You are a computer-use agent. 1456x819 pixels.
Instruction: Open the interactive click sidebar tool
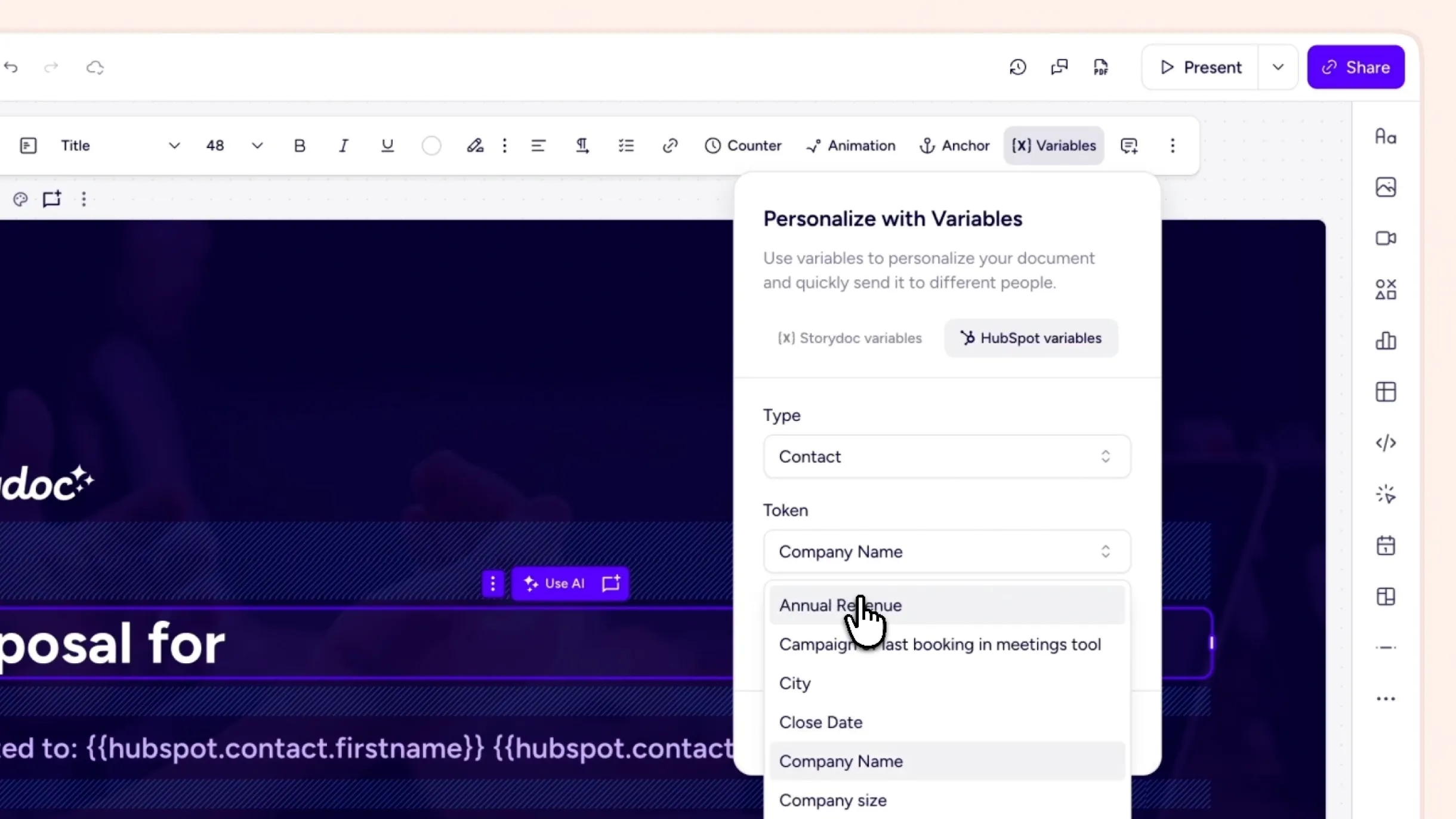pos(1386,494)
